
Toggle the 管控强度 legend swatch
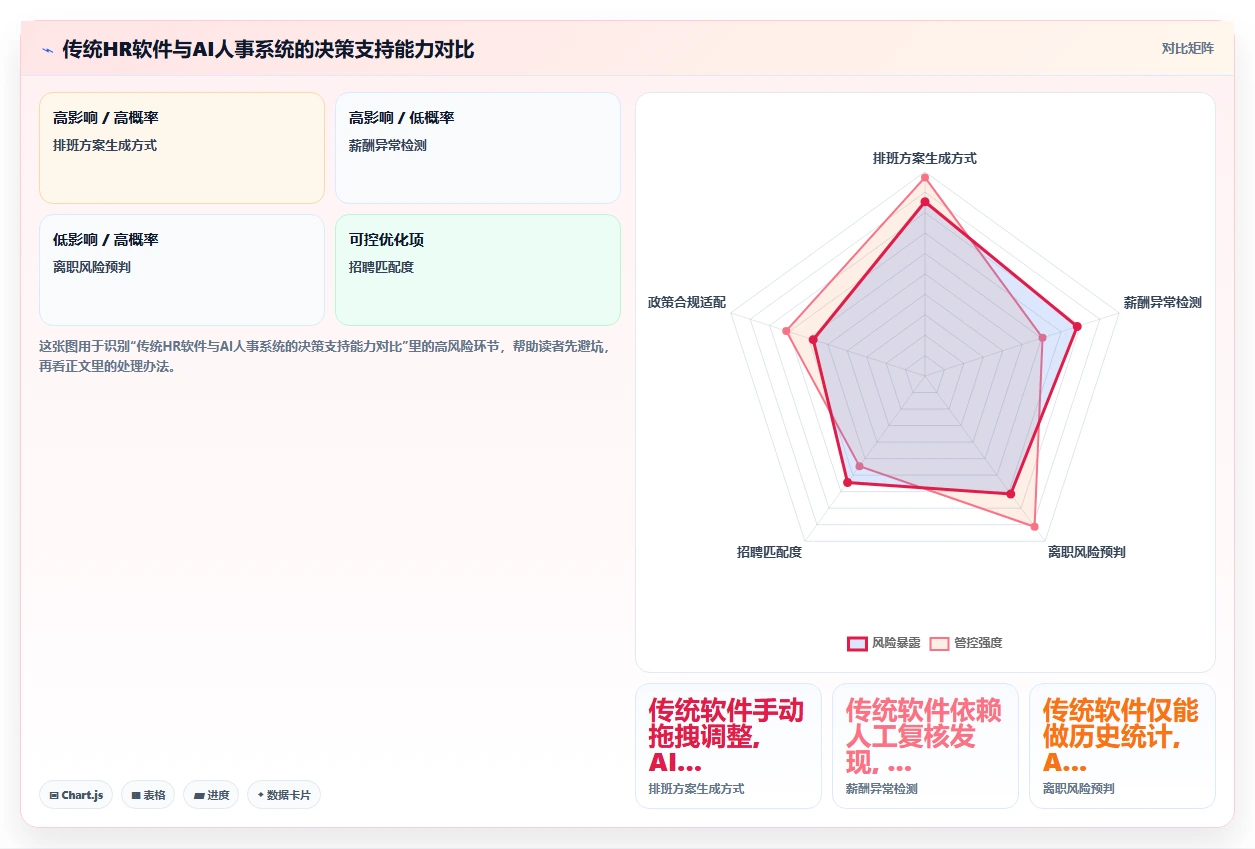[939, 643]
